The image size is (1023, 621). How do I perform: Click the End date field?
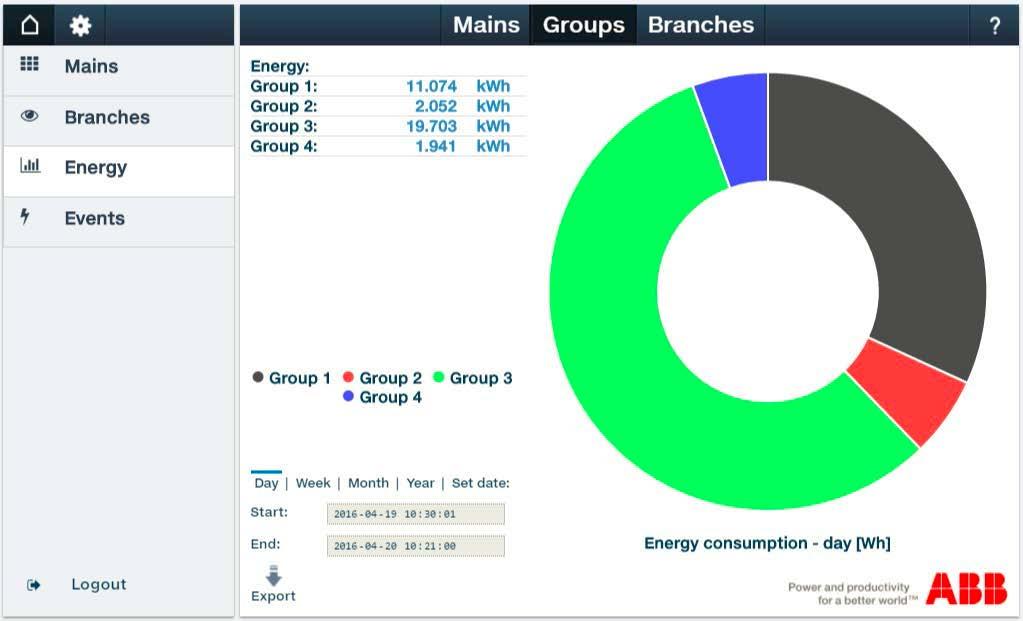(416, 546)
